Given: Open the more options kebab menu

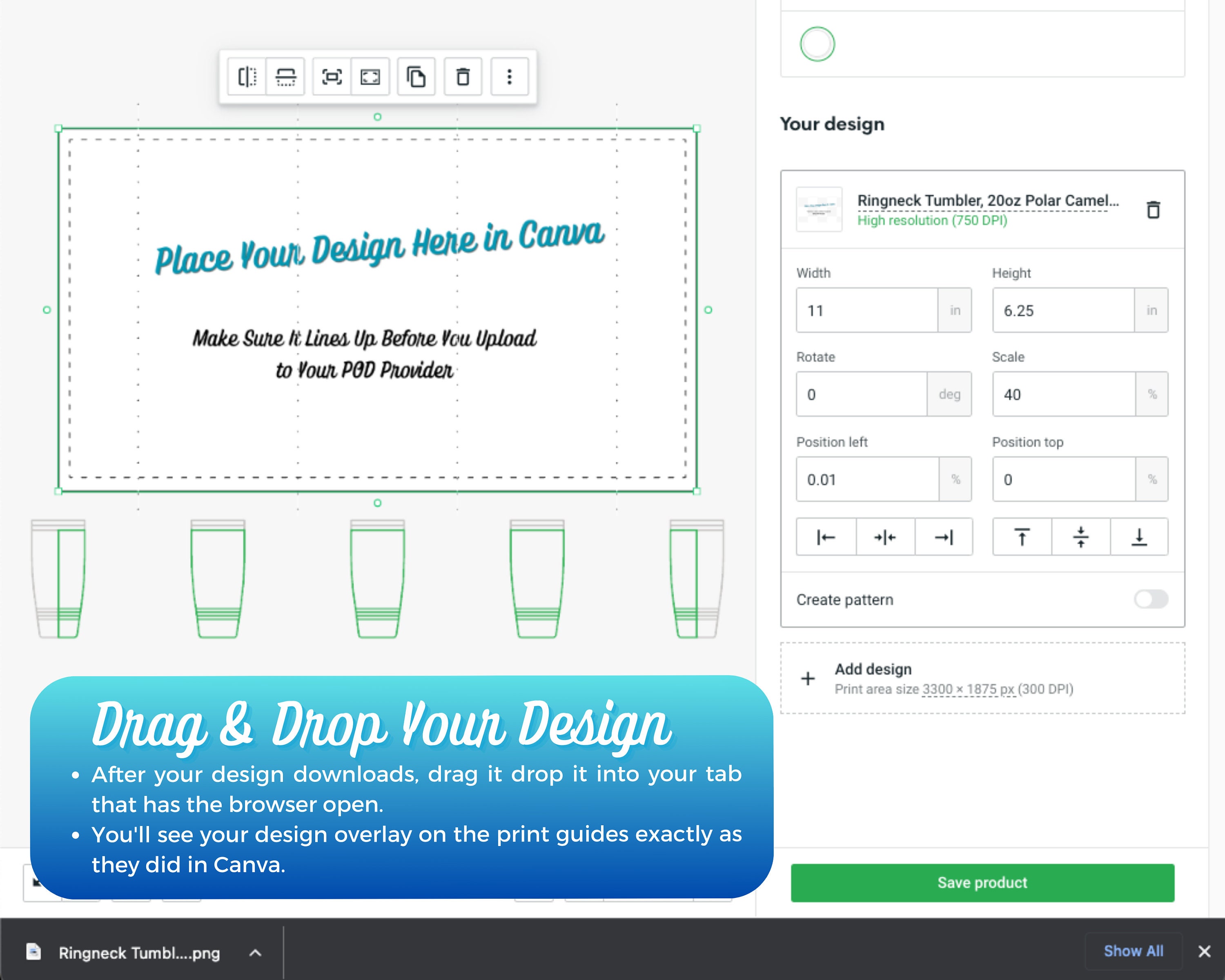Looking at the screenshot, I should coord(508,77).
